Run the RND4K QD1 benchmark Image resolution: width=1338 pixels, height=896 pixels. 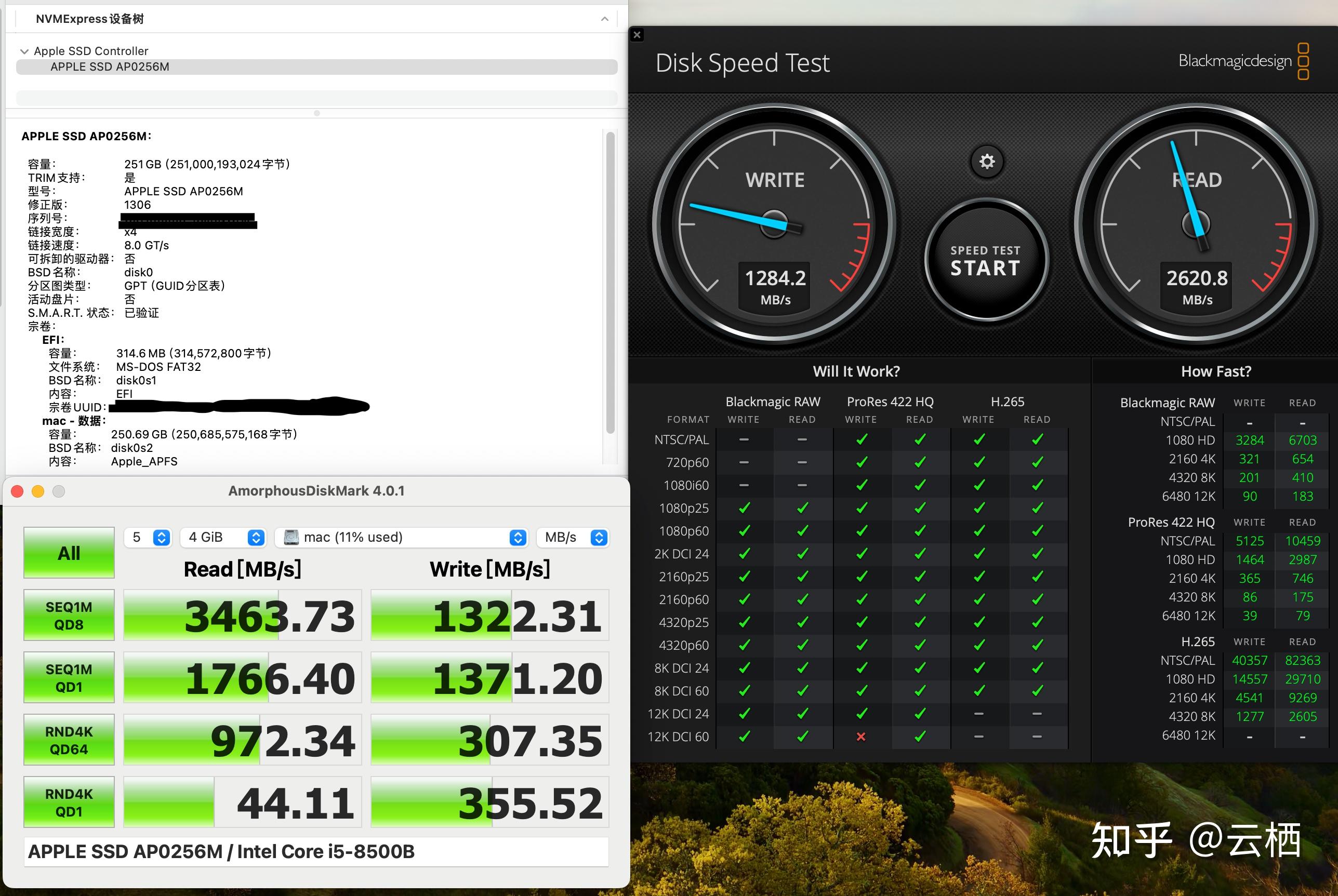pyautogui.click(x=69, y=801)
